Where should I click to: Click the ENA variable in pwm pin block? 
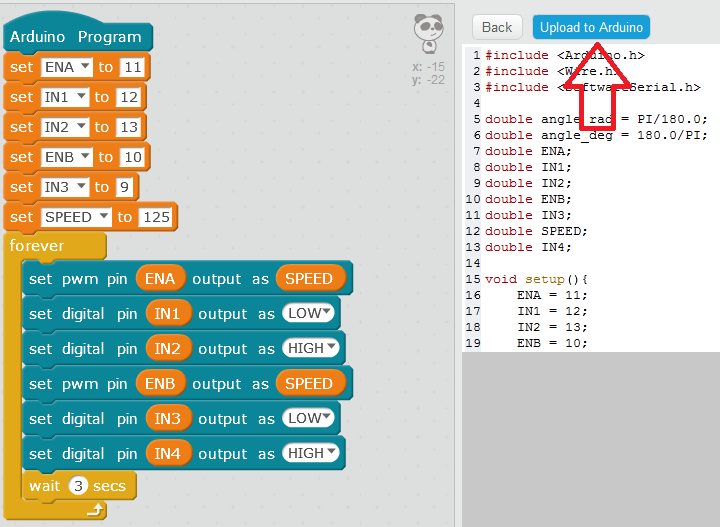coord(161,279)
